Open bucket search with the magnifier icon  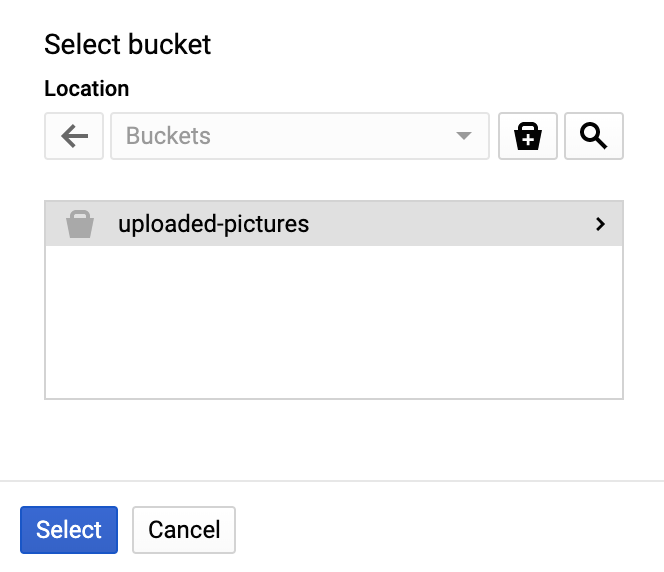click(594, 136)
